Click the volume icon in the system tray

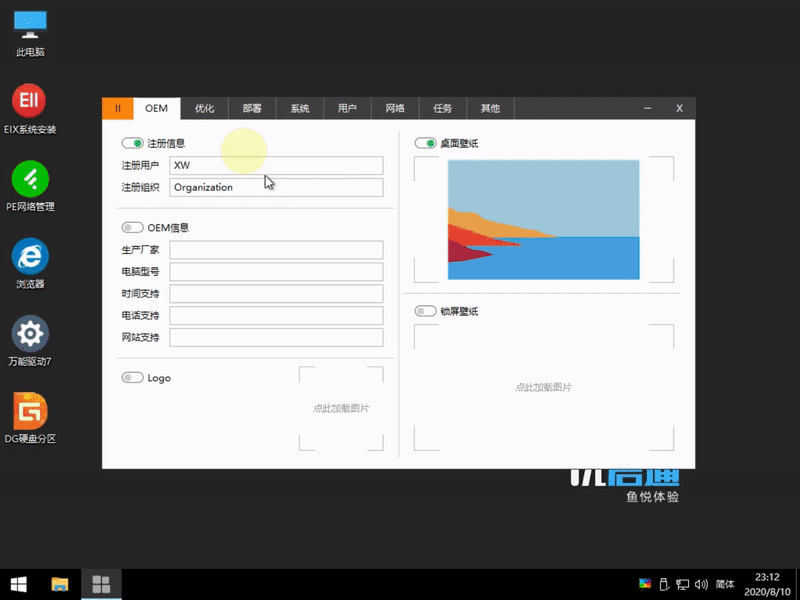[700, 584]
